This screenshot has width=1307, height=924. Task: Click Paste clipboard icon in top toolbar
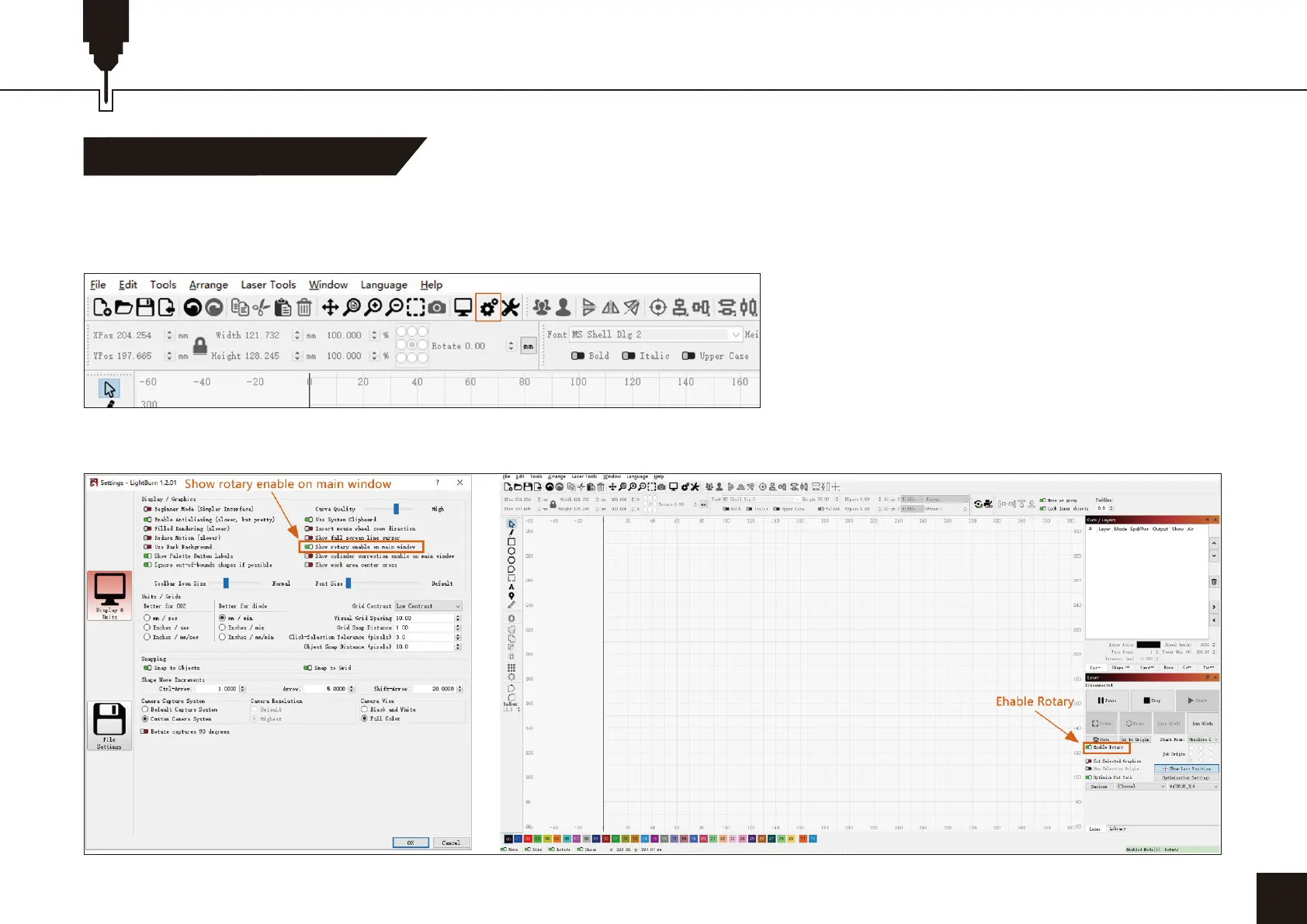pyautogui.click(x=283, y=308)
